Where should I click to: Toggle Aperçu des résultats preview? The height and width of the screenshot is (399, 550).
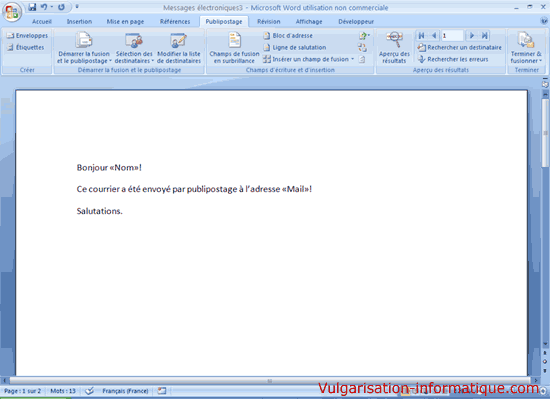(394, 48)
